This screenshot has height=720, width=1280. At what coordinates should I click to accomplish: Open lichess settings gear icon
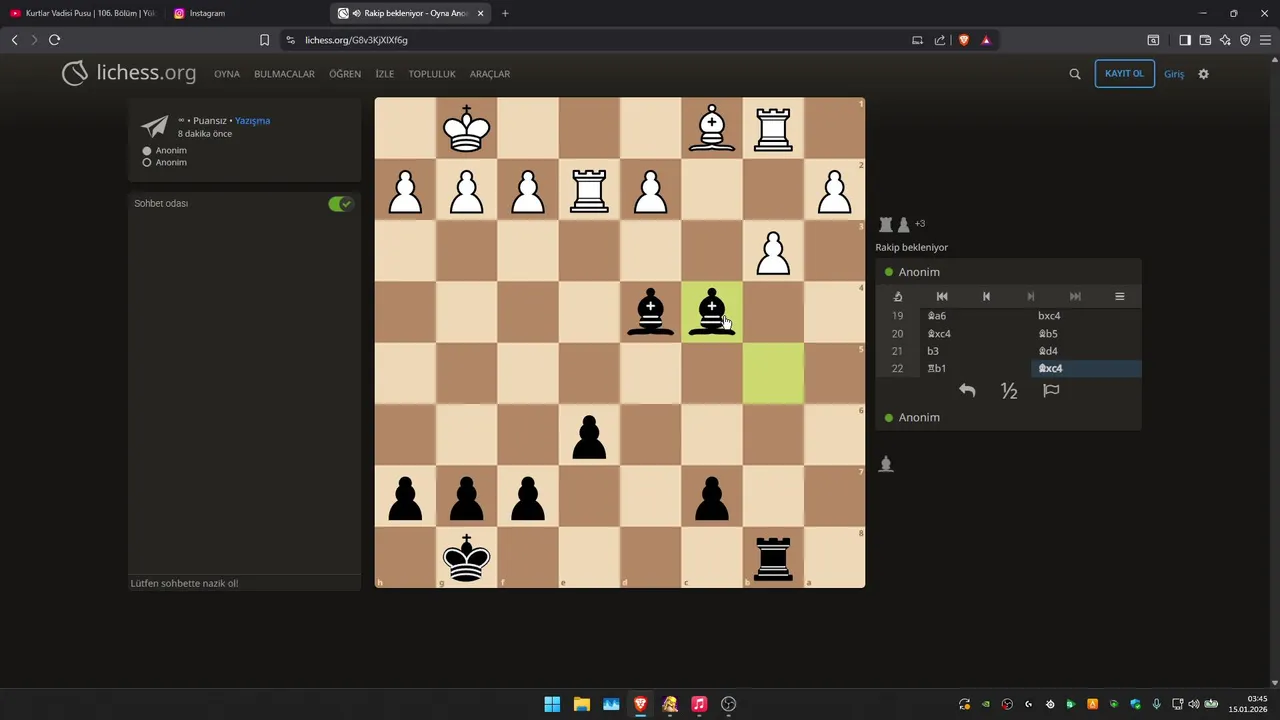(1204, 74)
